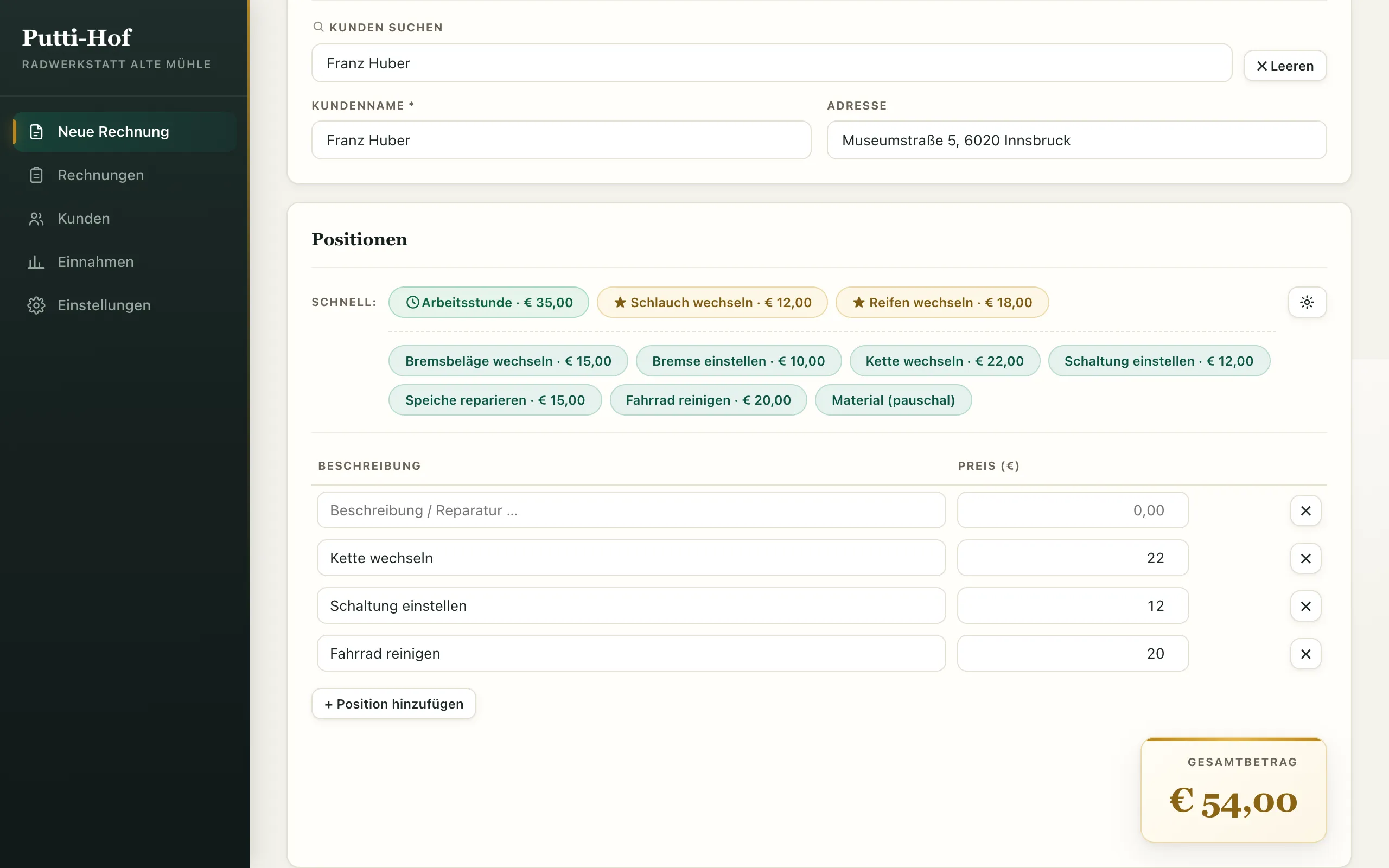Click into the Kundenname field
The height and width of the screenshot is (868, 1389).
pos(562,140)
